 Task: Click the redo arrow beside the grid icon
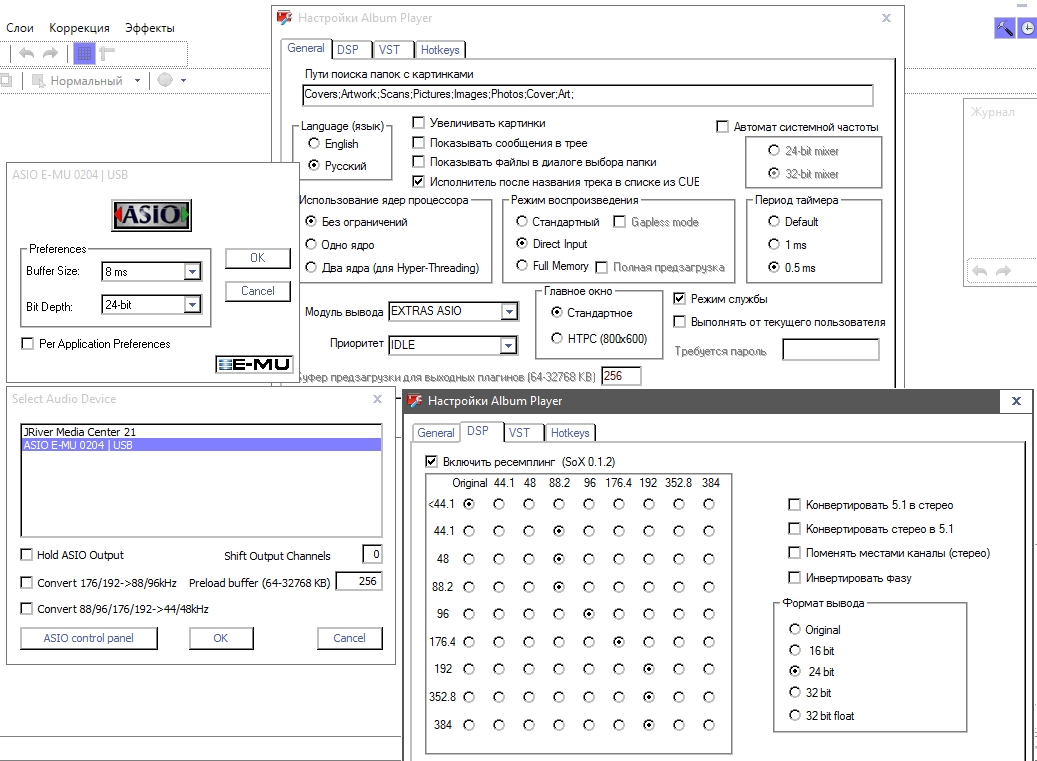point(50,54)
